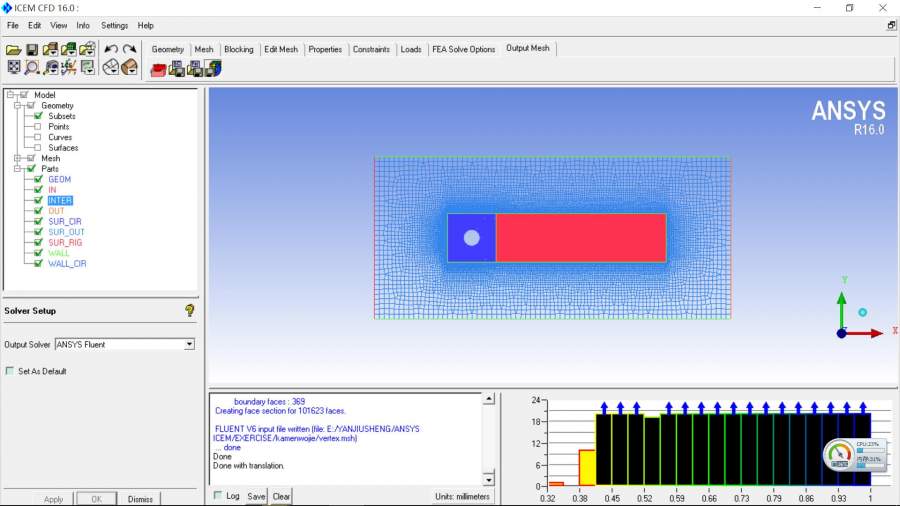900x506 pixels.
Task: Select the Box Zoom magnifier icon
Action: click(32, 68)
